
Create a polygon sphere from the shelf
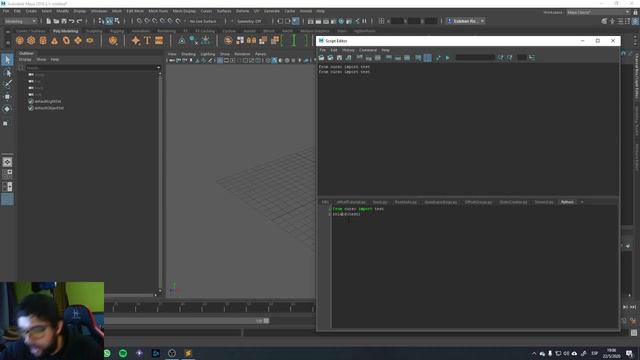click(x=19, y=40)
